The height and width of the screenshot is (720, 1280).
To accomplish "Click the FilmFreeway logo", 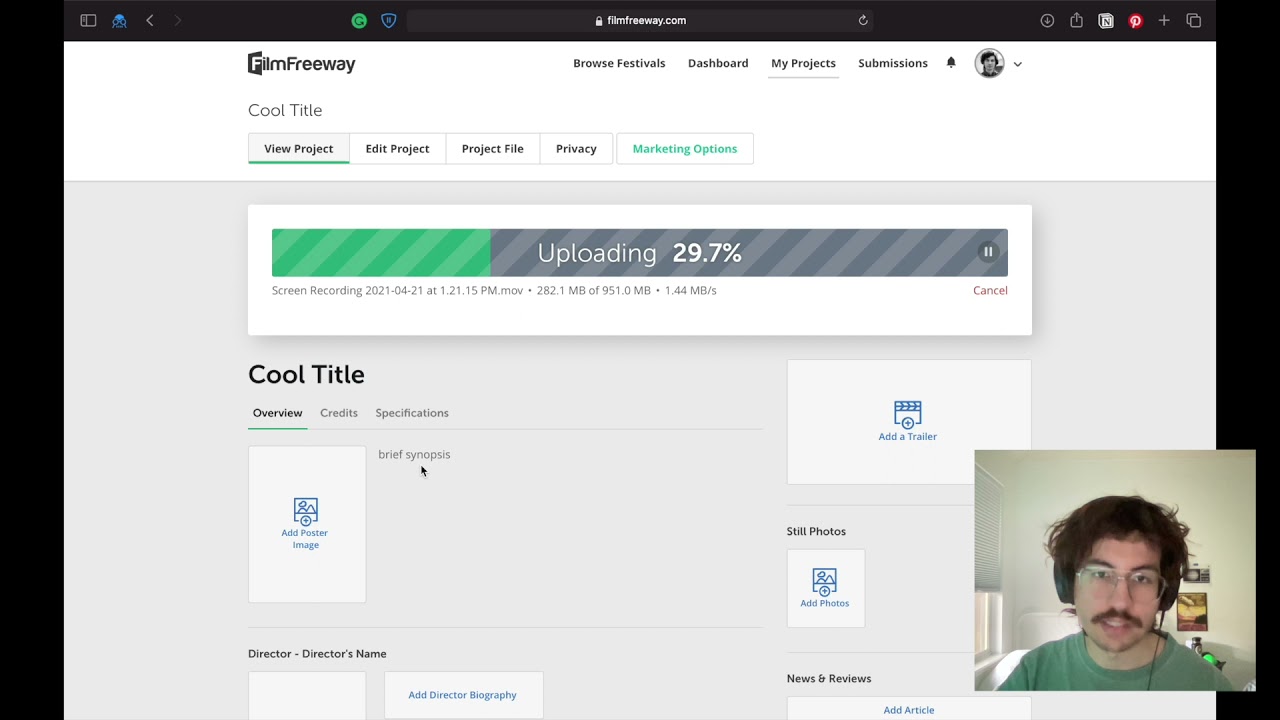I will pyautogui.click(x=301, y=64).
